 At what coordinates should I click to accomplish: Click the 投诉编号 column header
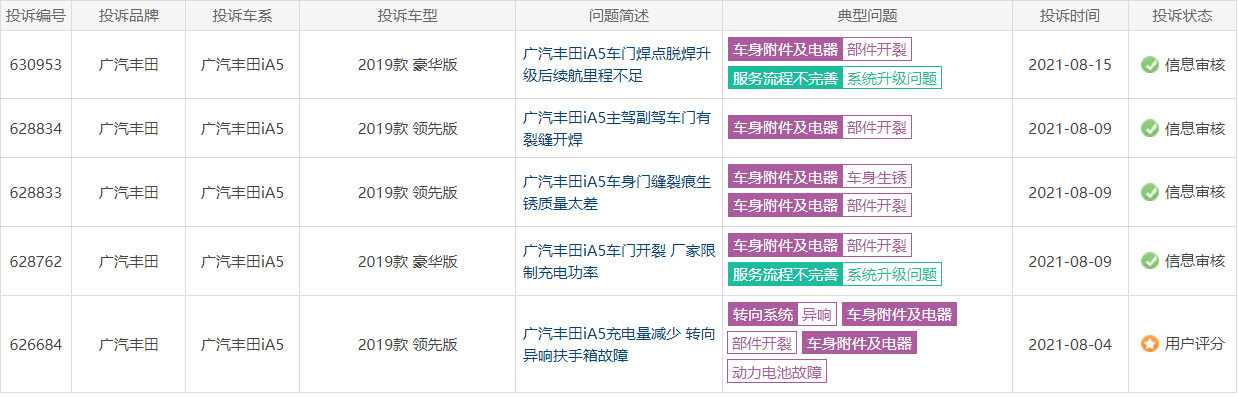(36, 16)
